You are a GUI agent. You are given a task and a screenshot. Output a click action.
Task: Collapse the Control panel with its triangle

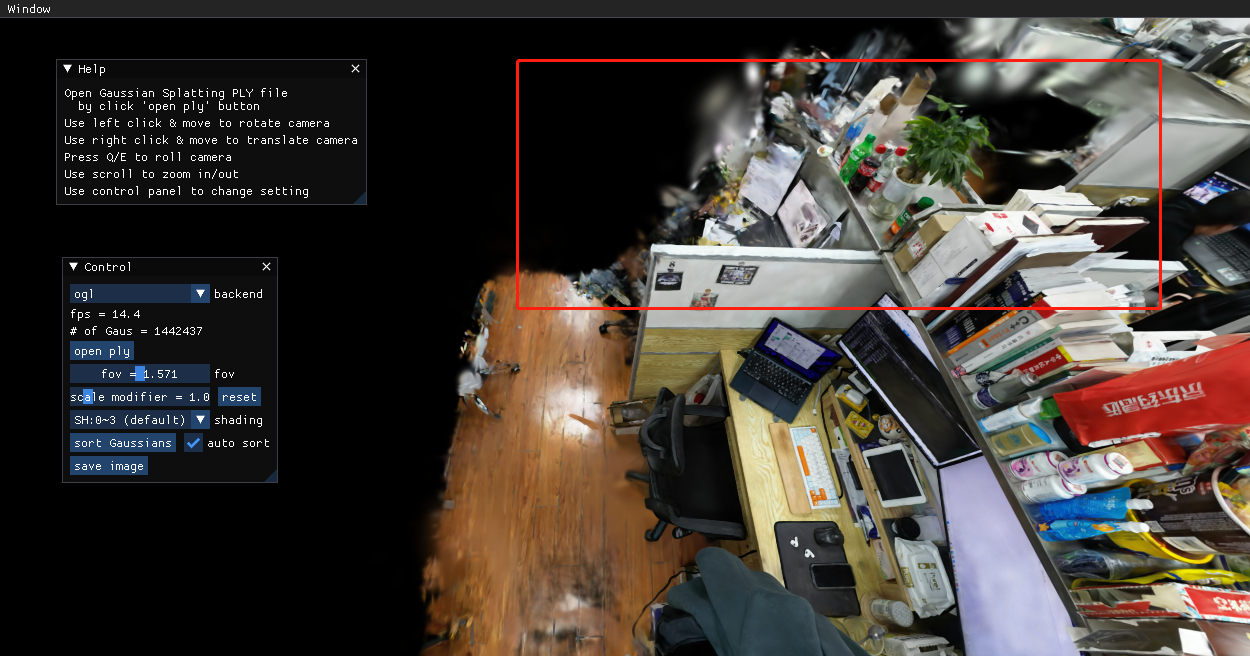74,267
